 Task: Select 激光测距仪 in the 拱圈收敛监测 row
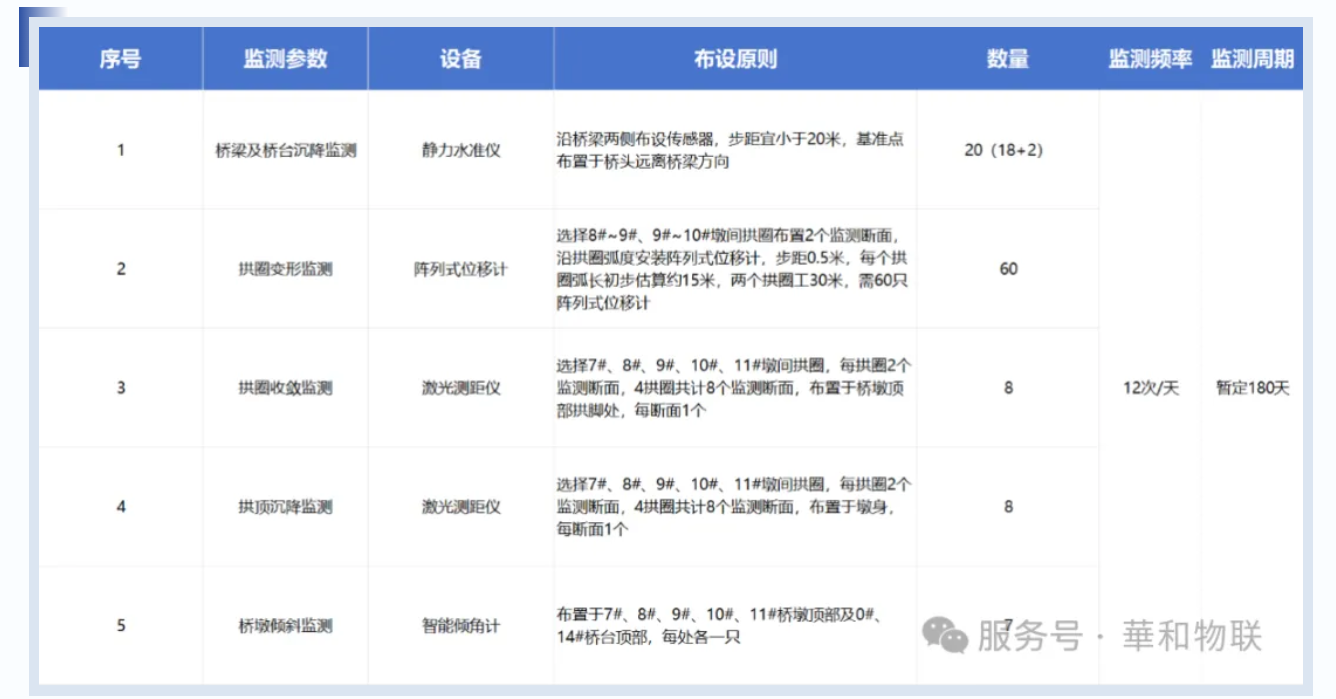(x=461, y=388)
